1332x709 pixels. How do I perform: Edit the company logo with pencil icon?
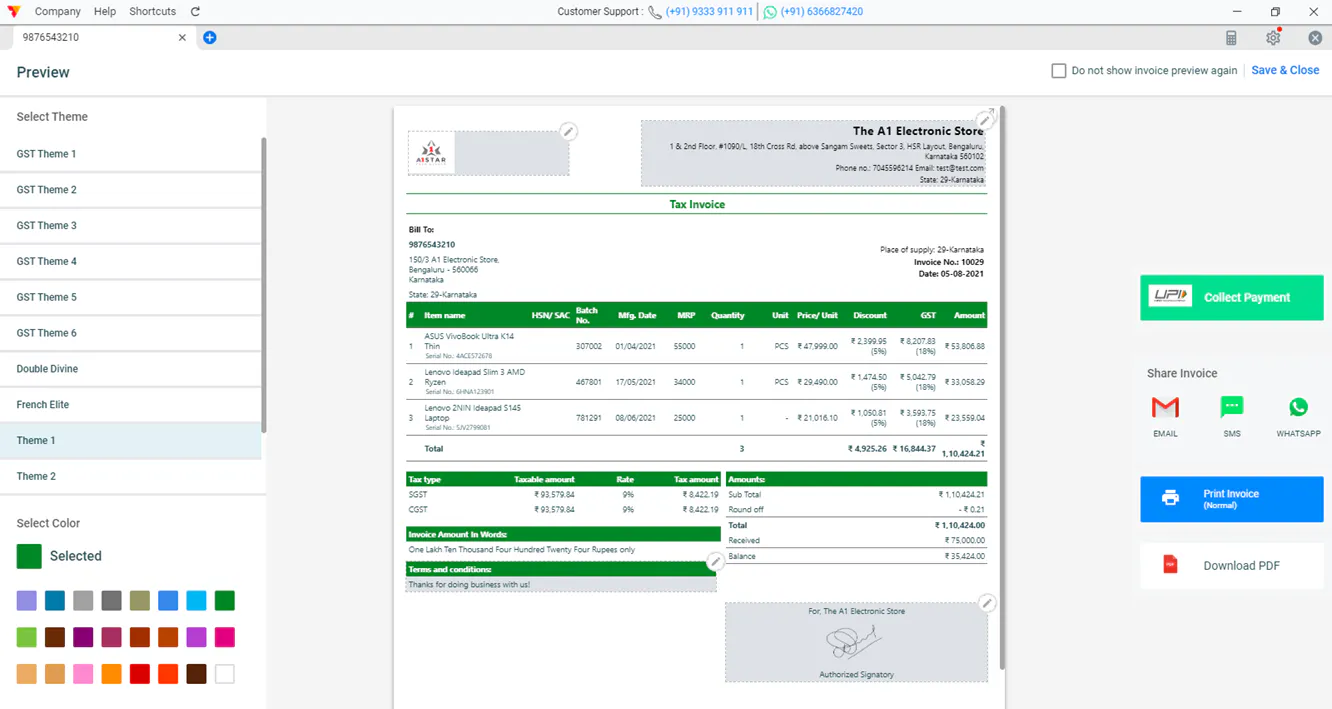[568, 132]
